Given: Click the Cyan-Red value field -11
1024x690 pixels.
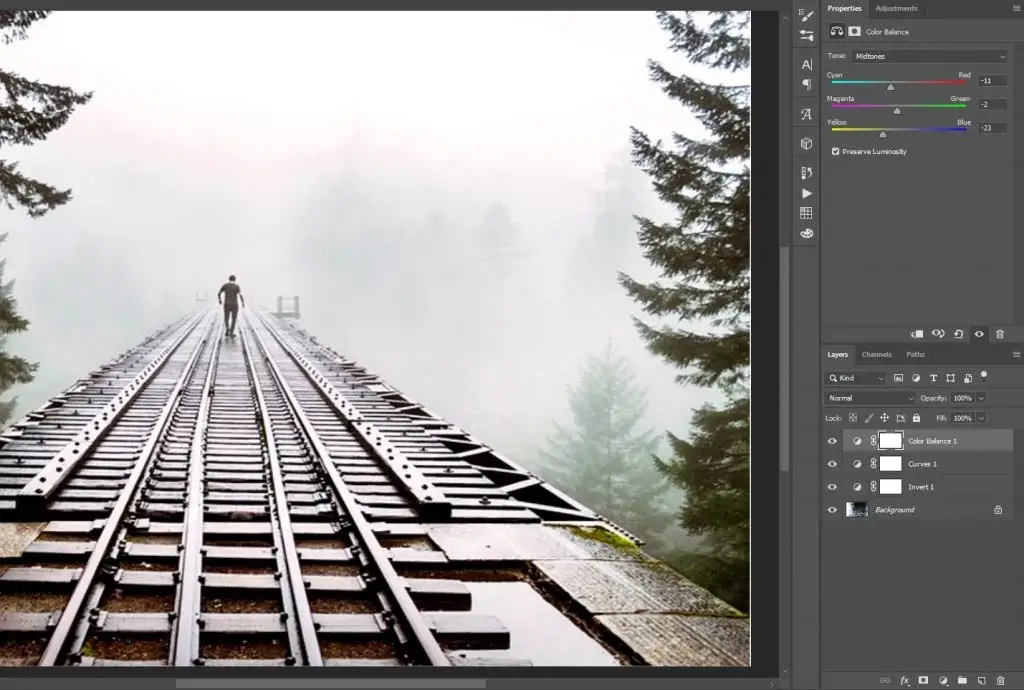Looking at the screenshot, I should (992, 80).
